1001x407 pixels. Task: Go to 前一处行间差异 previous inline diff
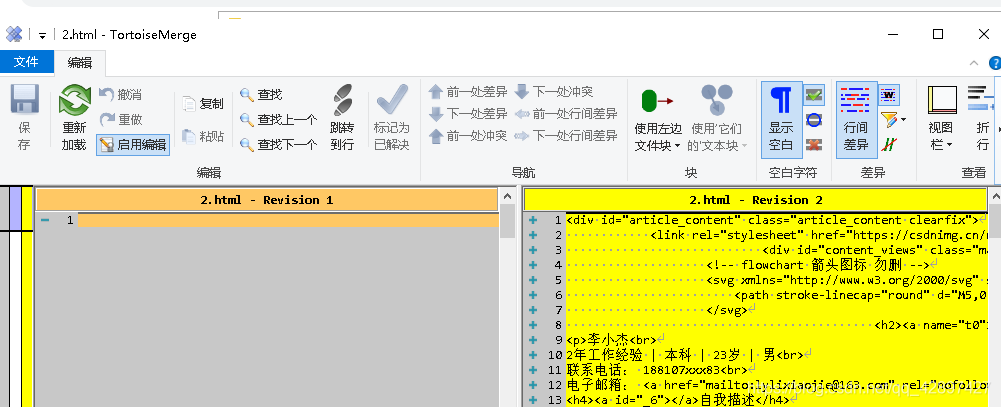[566, 114]
